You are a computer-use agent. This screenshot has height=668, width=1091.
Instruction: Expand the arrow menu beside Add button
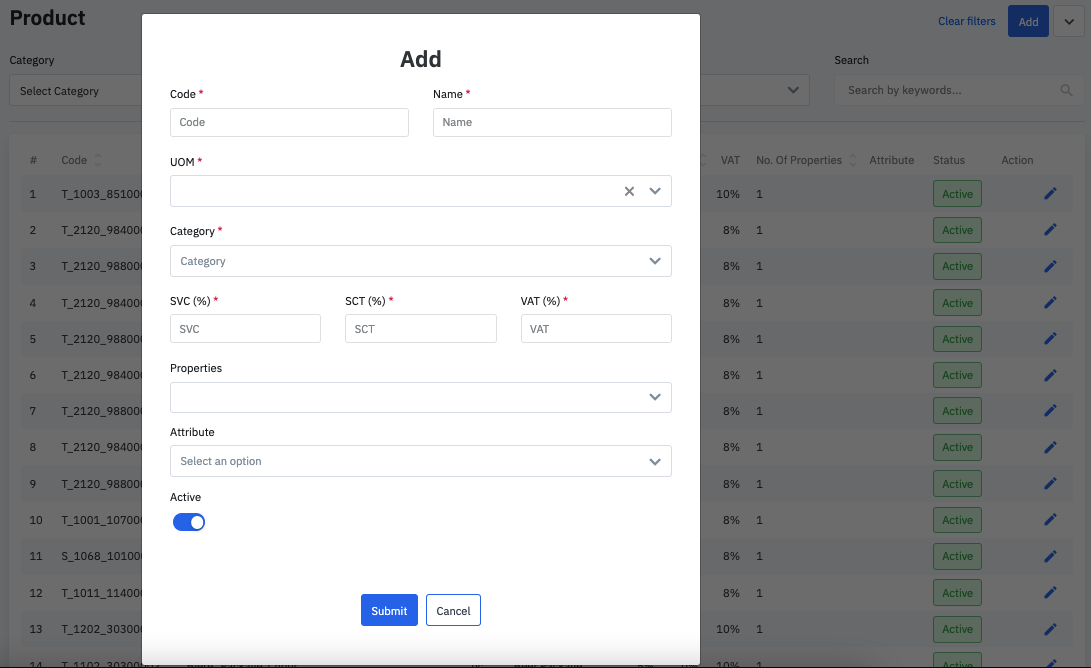[1068, 22]
